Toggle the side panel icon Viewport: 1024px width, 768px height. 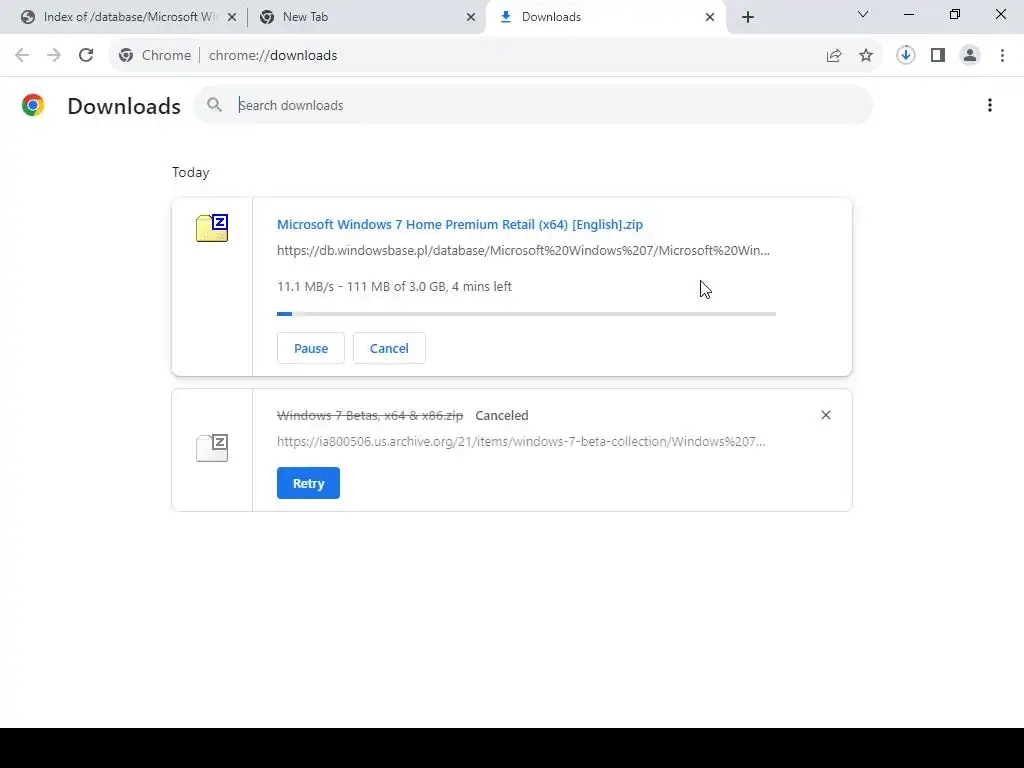938,56
